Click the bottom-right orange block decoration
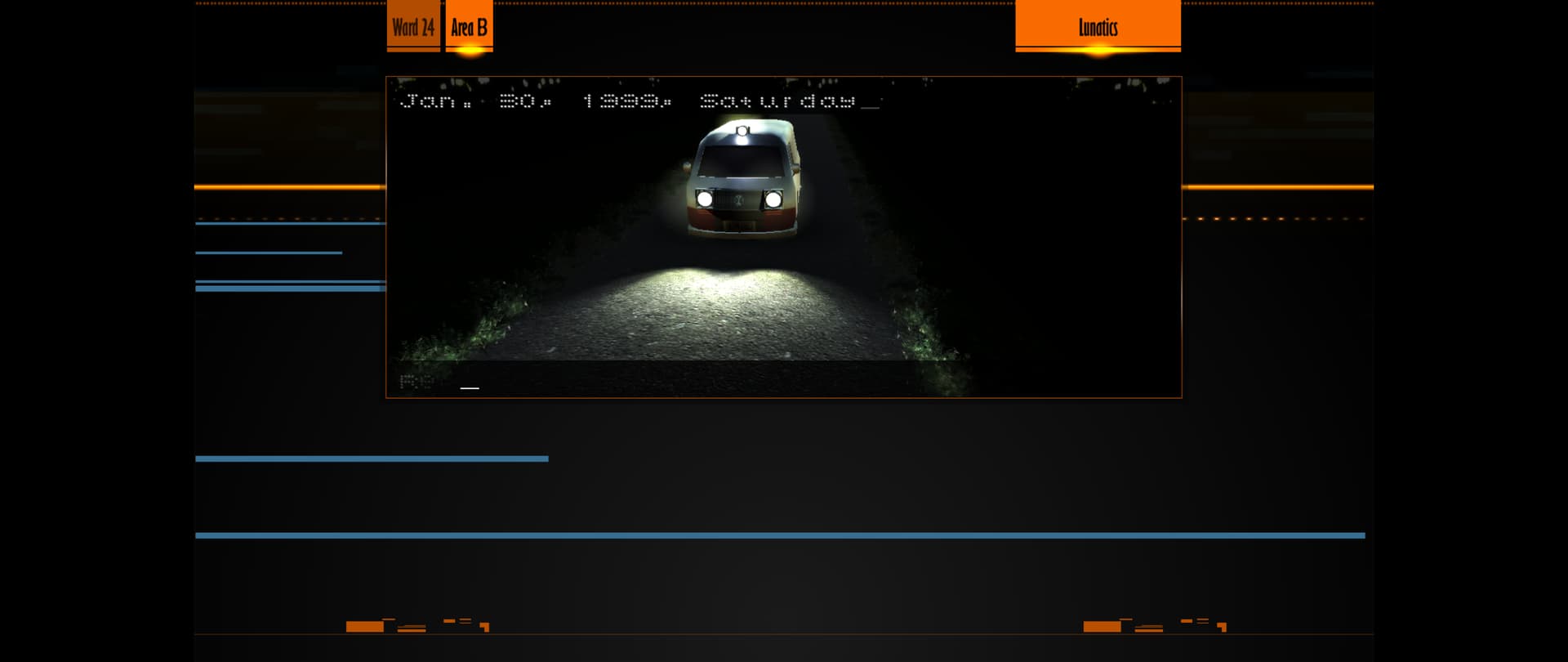This screenshot has width=1568, height=662. pos(1102,627)
